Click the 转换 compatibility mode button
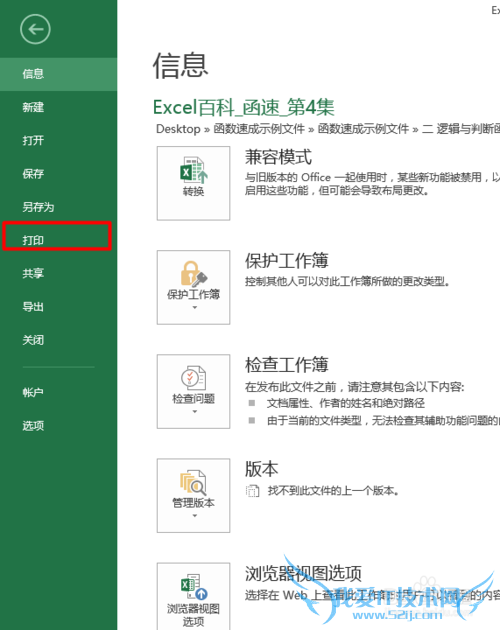Viewport: 500px width, 630px height. click(x=193, y=183)
